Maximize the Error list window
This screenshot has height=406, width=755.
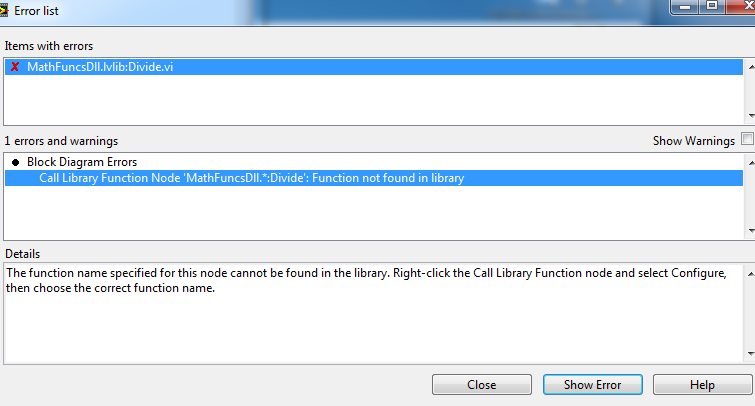click(x=712, y=6)
